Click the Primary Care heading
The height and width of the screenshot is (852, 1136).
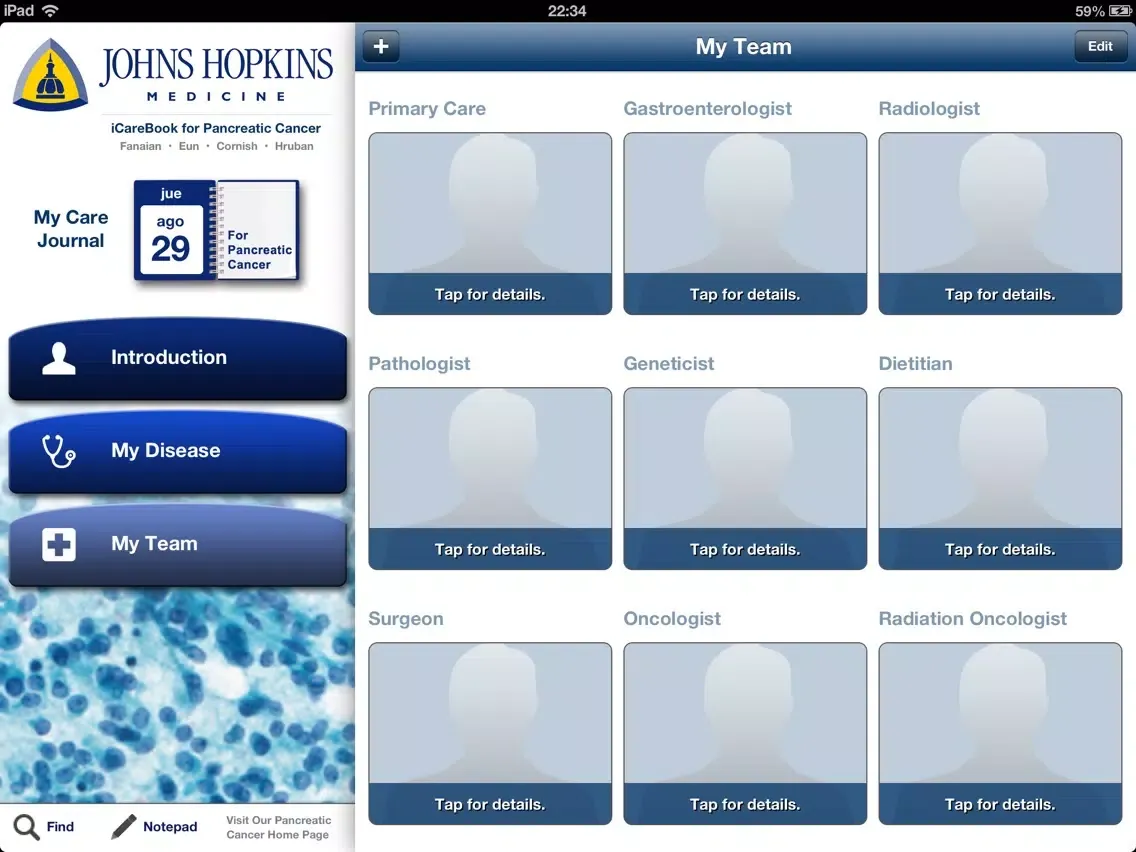pos(427,109)
